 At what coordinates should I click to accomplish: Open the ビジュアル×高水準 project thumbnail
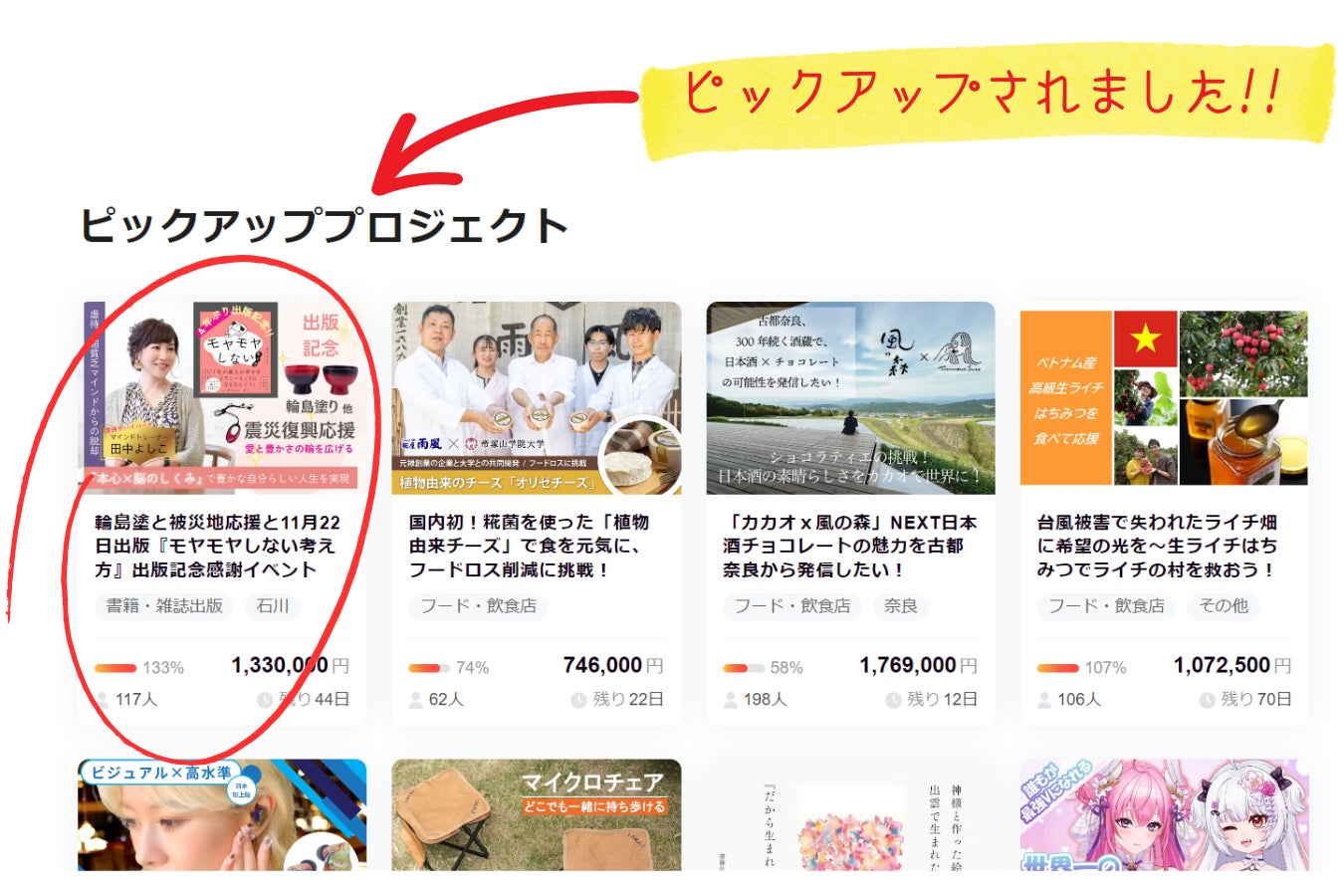click(x=222, y=814)
